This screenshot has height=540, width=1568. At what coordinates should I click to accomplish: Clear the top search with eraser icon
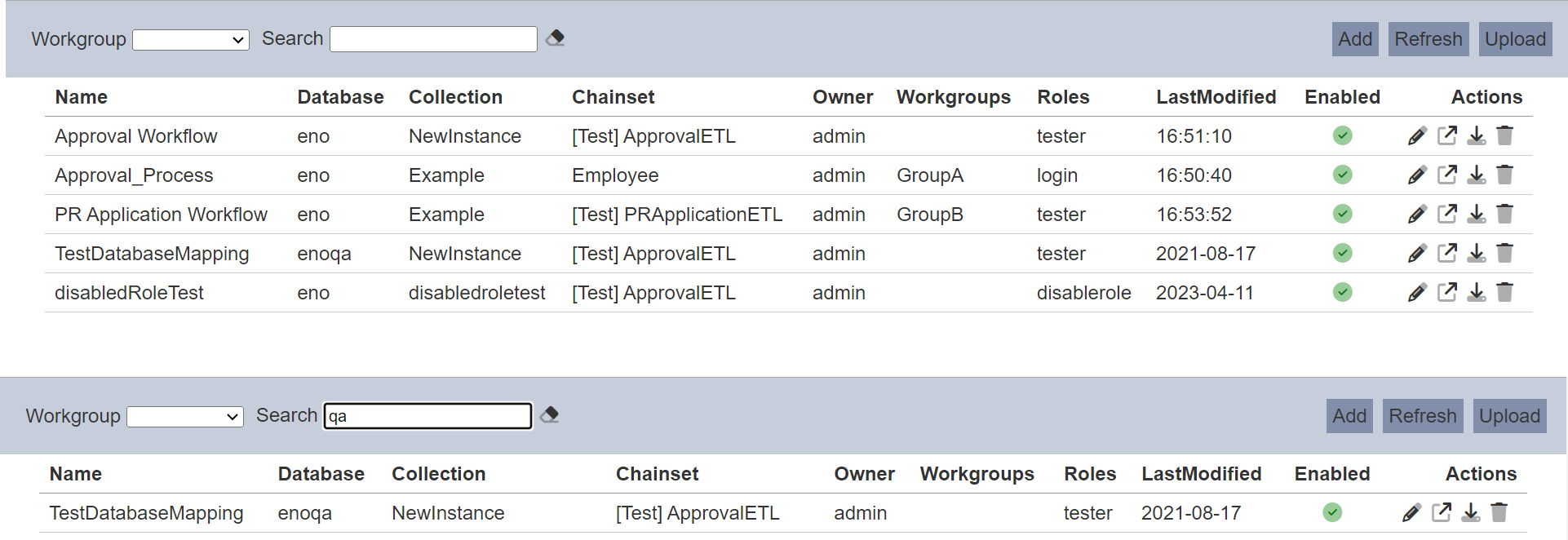pos(556,38)
